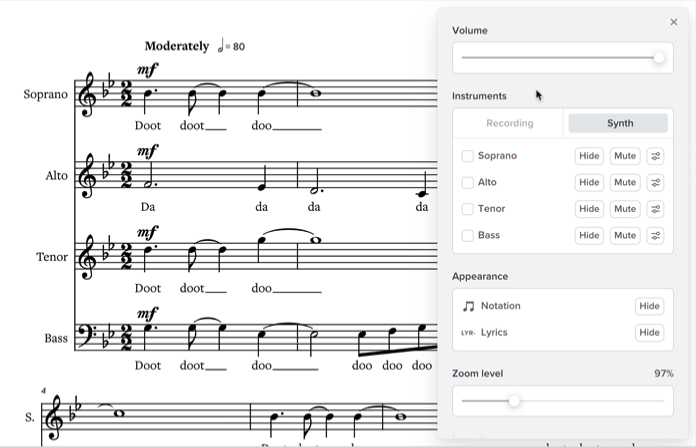Hide the Notation display
The width and height of the screenshot is (696, 448).
[x=649, y=306]
